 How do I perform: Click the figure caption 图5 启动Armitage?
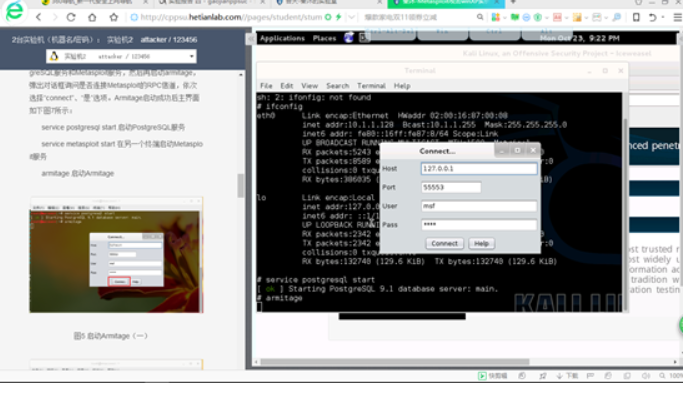(111, 336)
